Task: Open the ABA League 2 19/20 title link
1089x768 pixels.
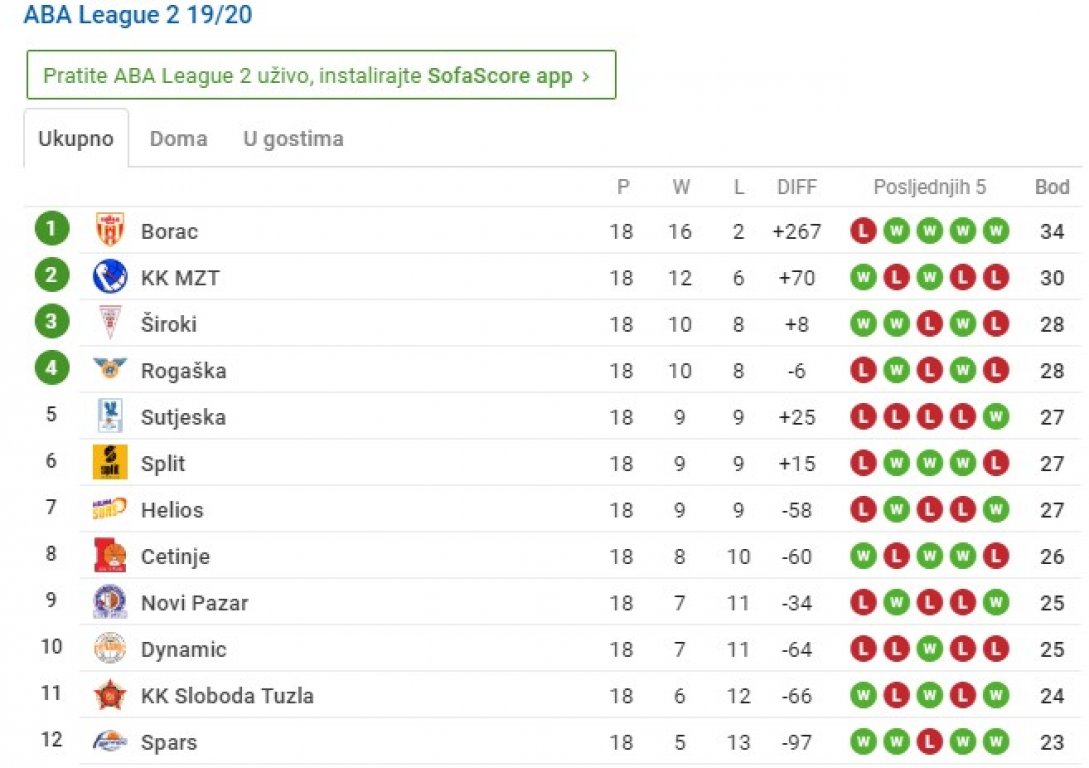Action: [138, 14]
